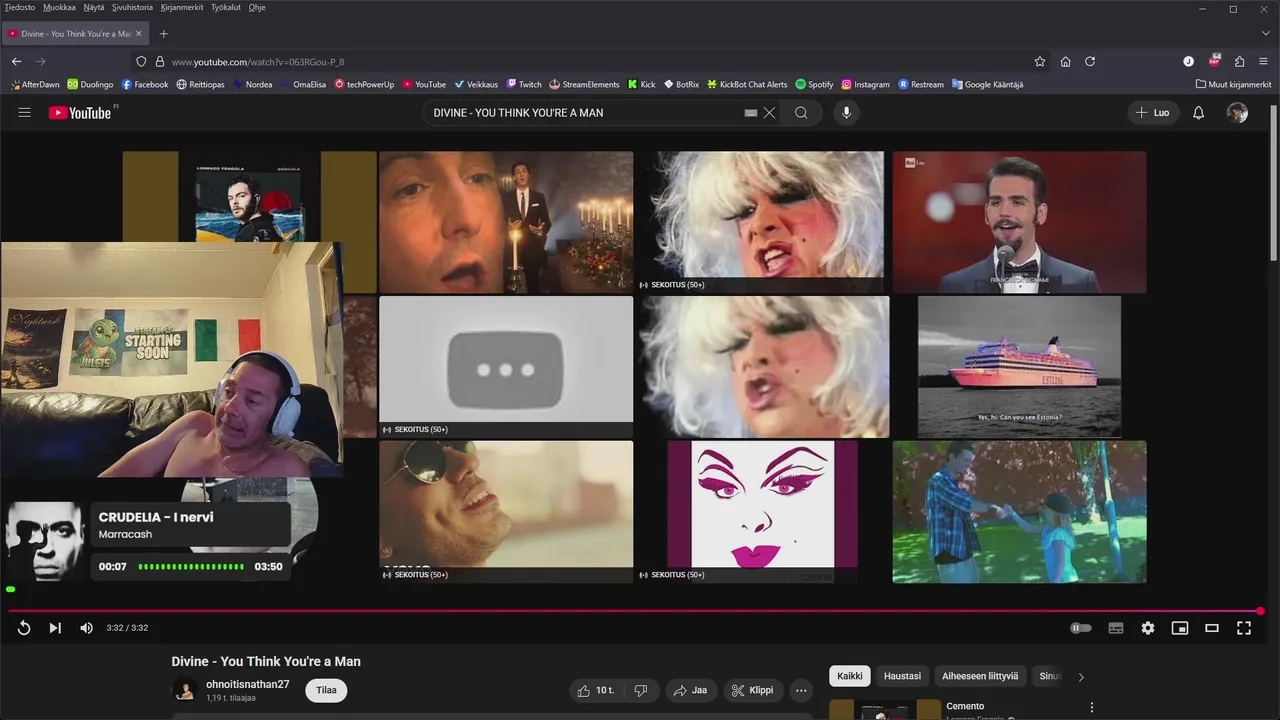Replay the video with the replay icon

click(x=24, y=628)
